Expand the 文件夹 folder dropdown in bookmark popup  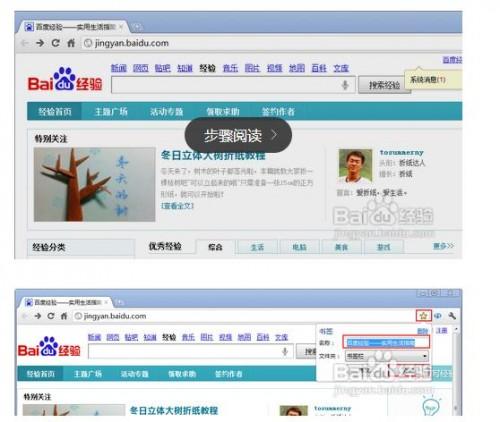[x=387, y=356]
